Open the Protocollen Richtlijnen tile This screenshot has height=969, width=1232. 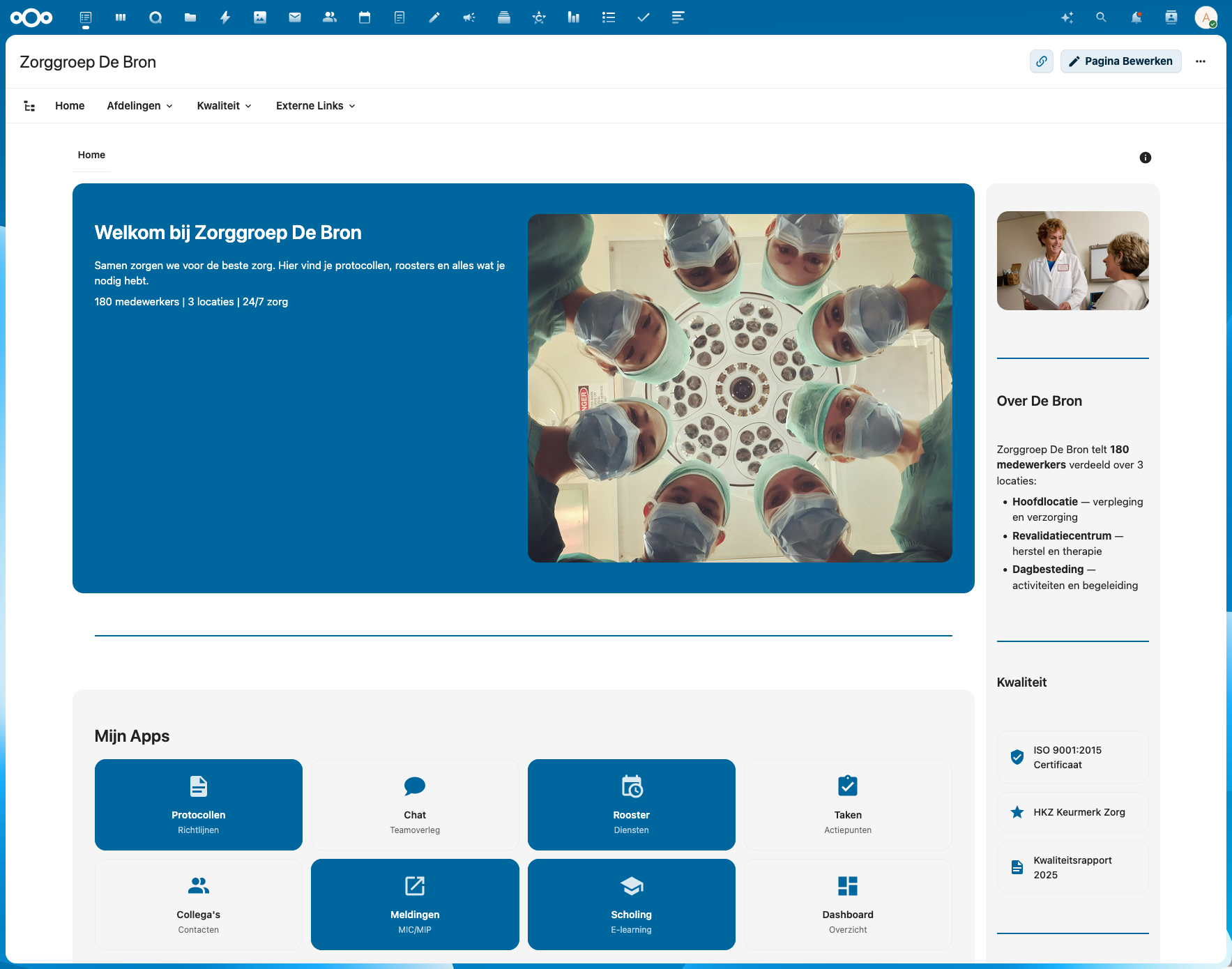[x=199, y=804]
